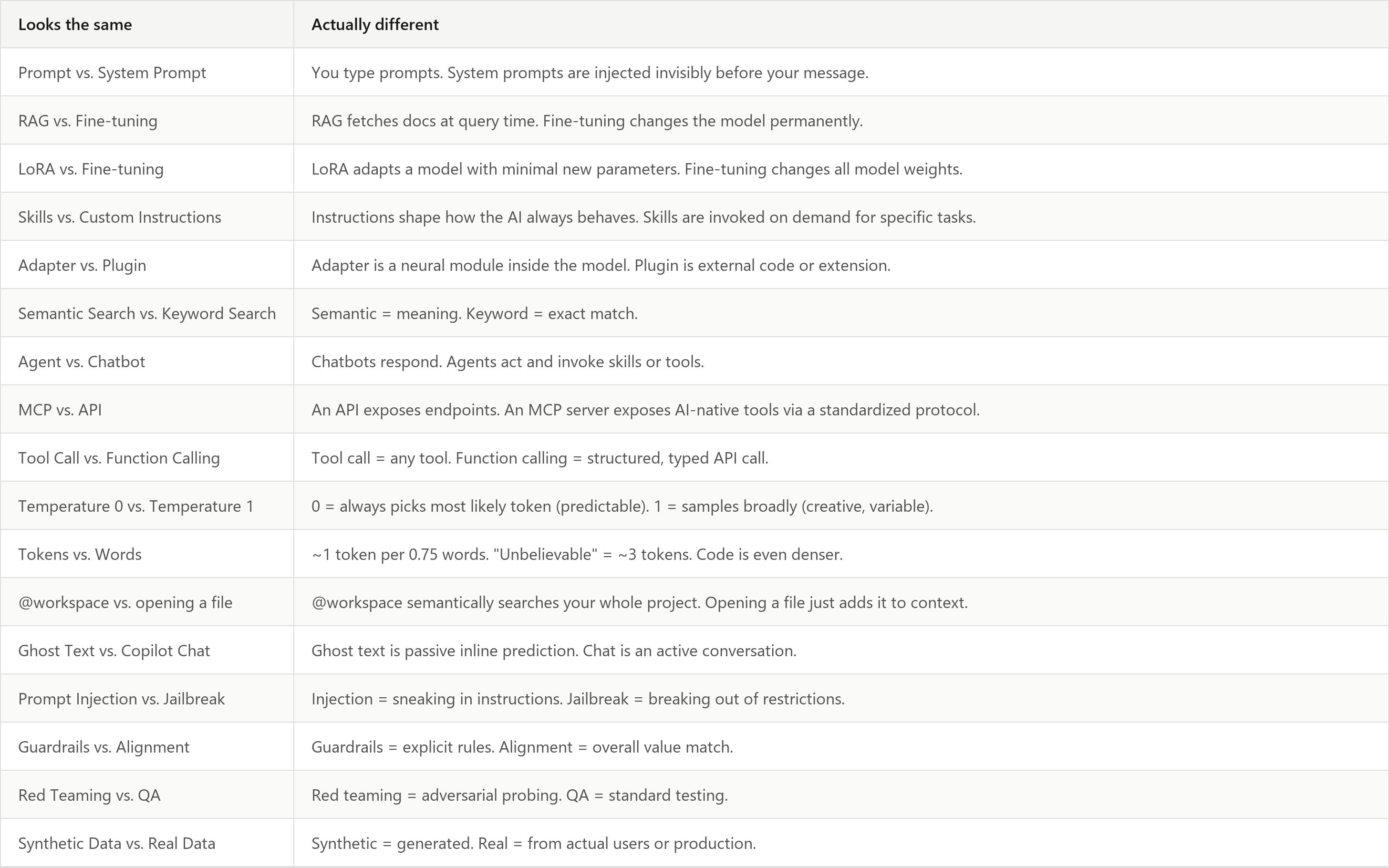Image resolution: width=1389 pixels, height=868 pixels.
Task: Select the 'Adapter vs. Plugin' cell
Action: [147, 265]
